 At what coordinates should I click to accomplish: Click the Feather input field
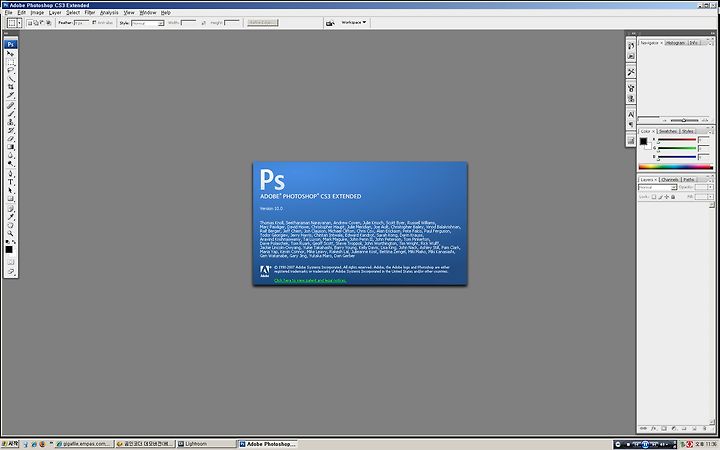click(81, 22)
